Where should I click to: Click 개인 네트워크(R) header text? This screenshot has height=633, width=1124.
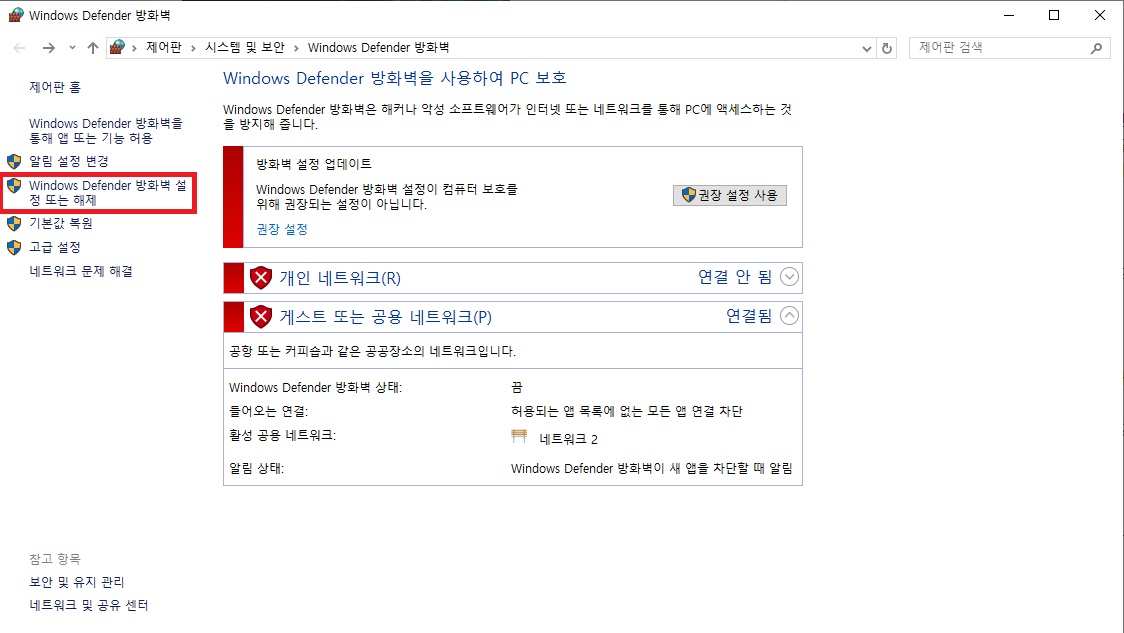[x=340, y=278]
